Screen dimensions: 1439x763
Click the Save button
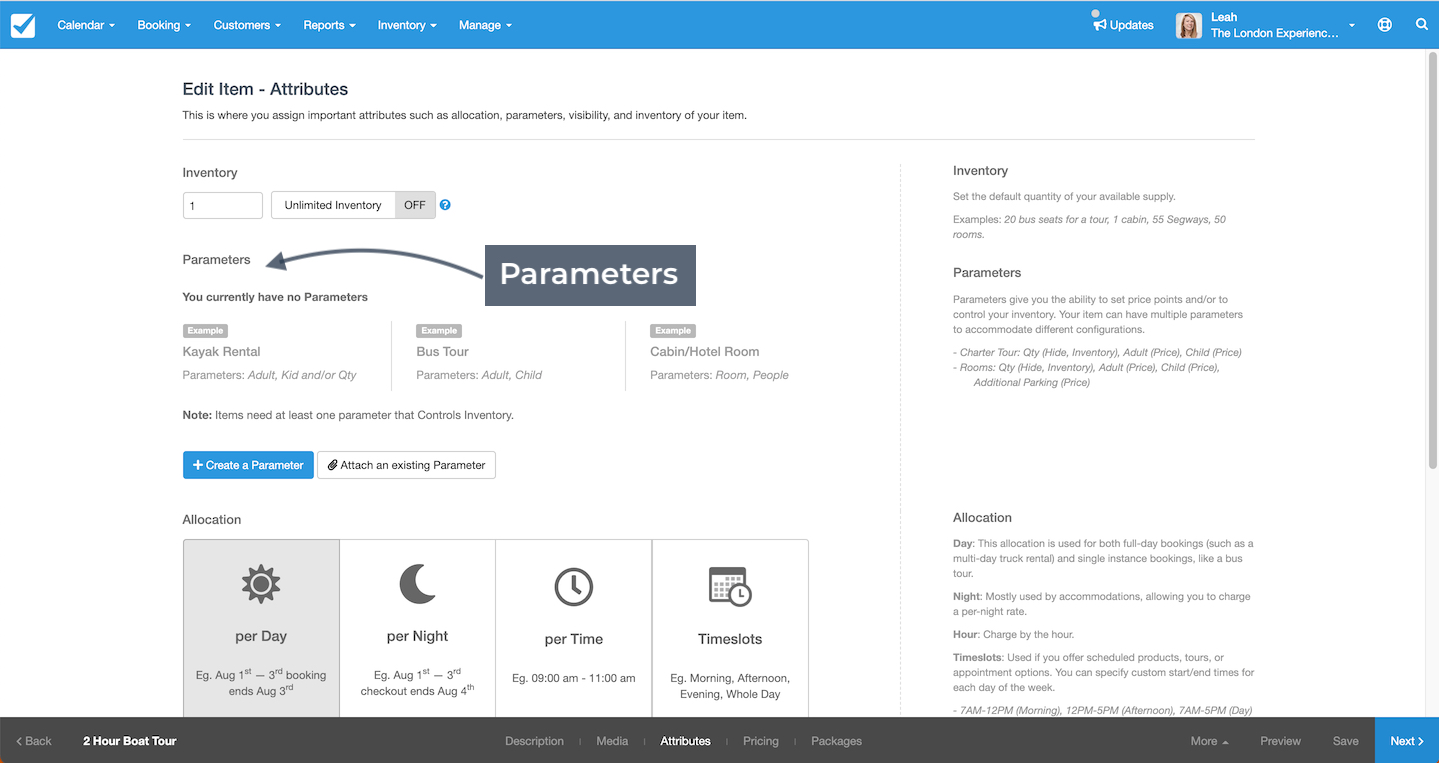point(1345,741)
